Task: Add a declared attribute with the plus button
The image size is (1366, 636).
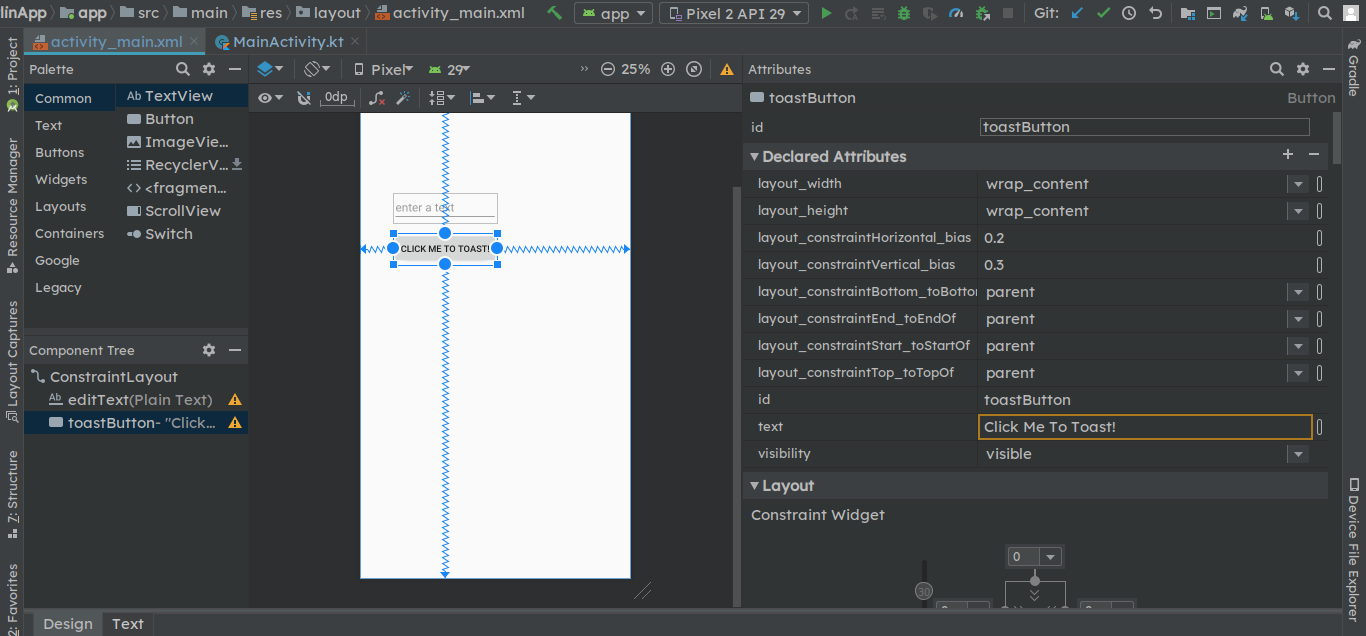Action: (x=1288, y=154)
